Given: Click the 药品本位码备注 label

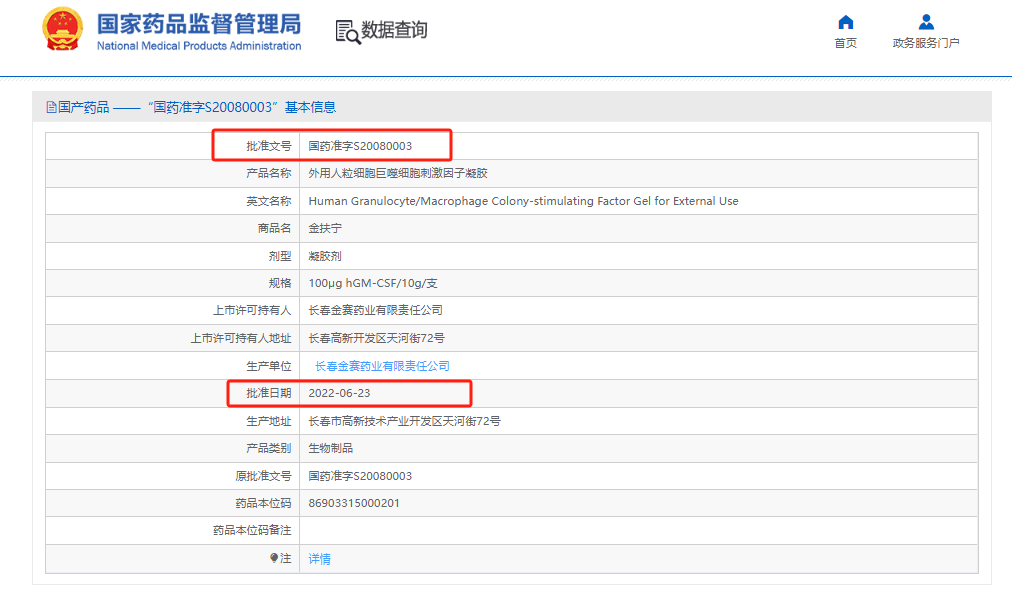Looking at the screenshot, I should 252,530.
